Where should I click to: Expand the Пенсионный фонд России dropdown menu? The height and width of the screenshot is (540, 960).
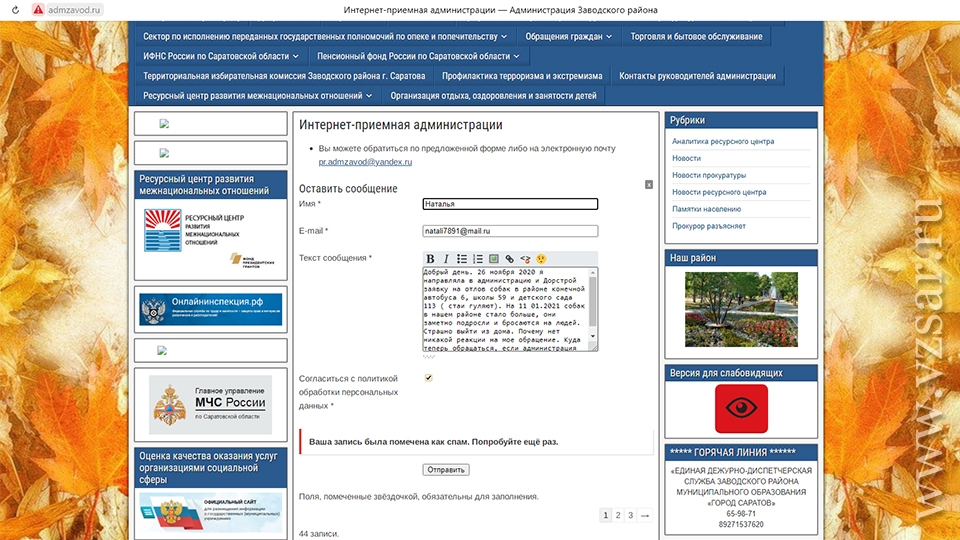(x=418, y=56)
